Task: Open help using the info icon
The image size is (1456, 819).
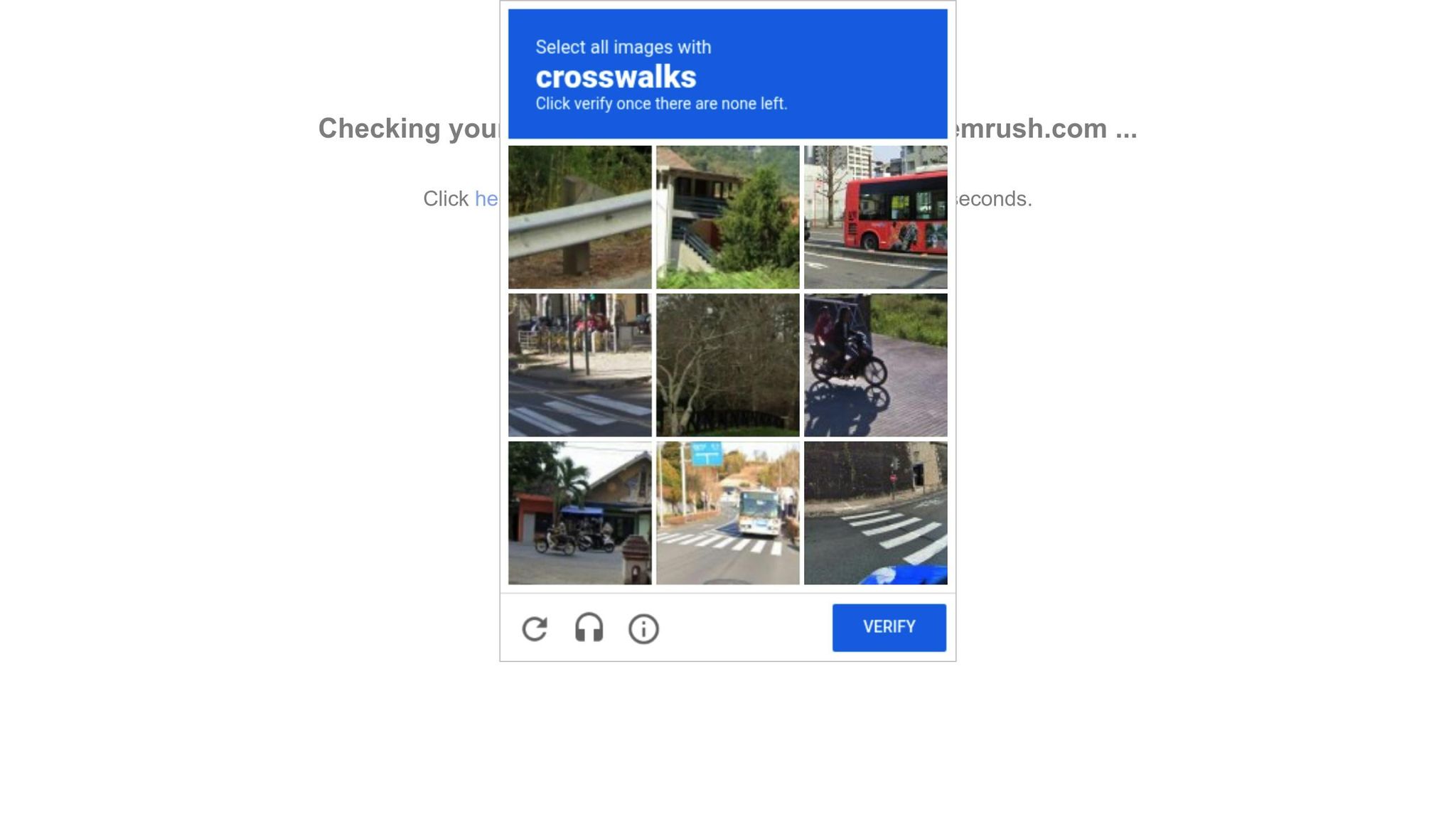Action: (x=643, y=629)
